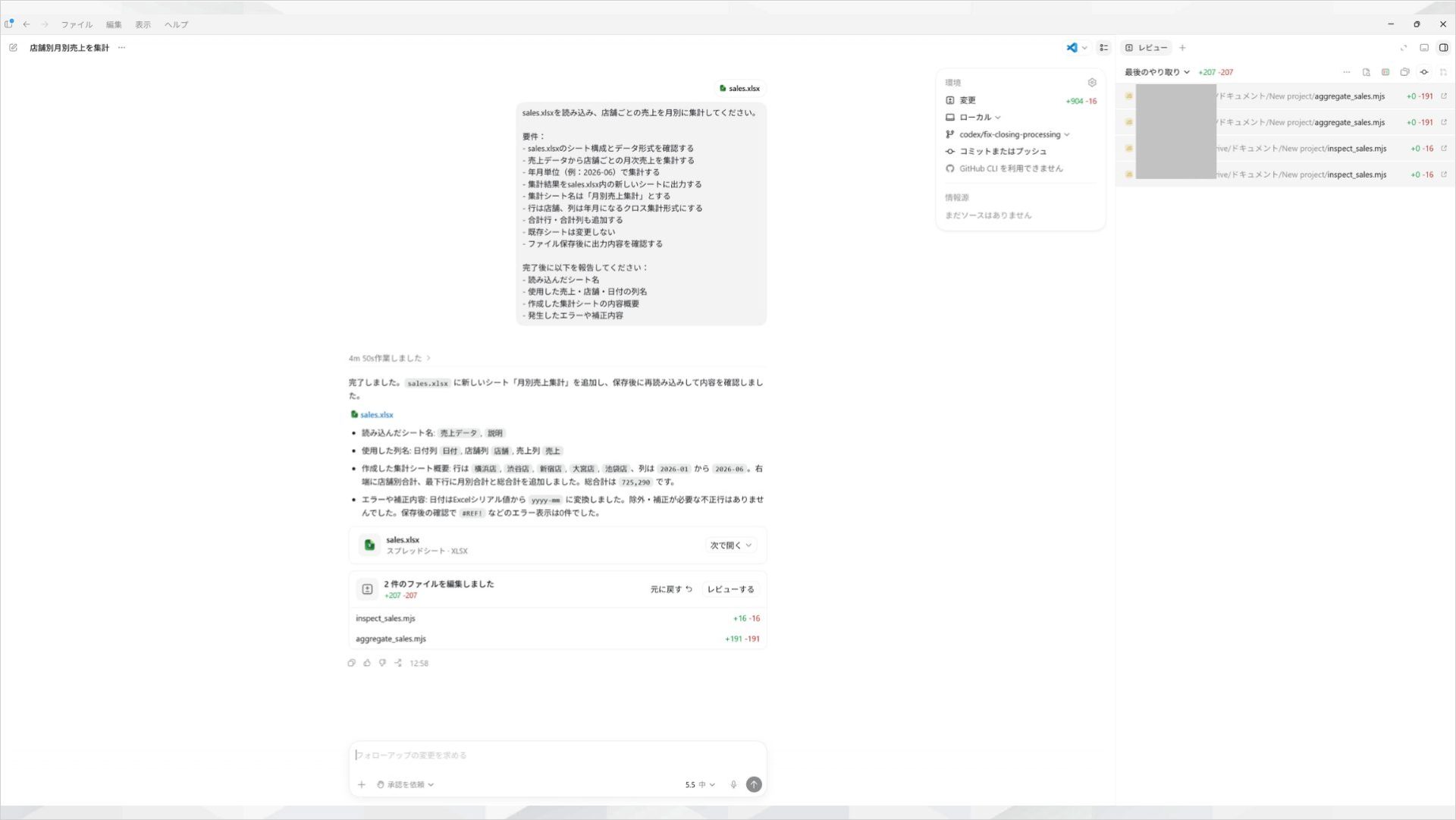The image size is (1456, 820).
Task: Go back with the left arrow
Action: click(27, 24)
